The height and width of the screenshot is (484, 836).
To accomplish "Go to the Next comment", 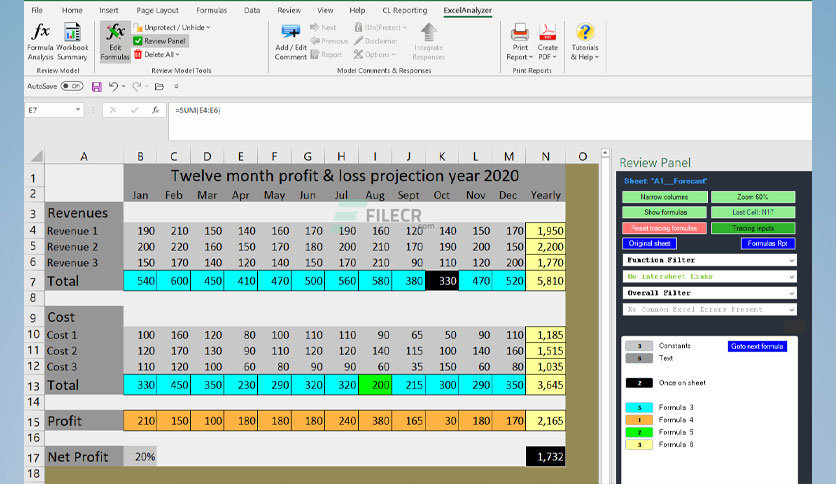I will [x=323, y=27].
